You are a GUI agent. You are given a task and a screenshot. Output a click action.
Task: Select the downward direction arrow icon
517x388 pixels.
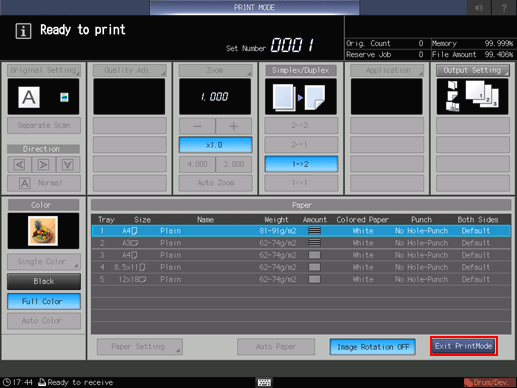coord(68,164)
